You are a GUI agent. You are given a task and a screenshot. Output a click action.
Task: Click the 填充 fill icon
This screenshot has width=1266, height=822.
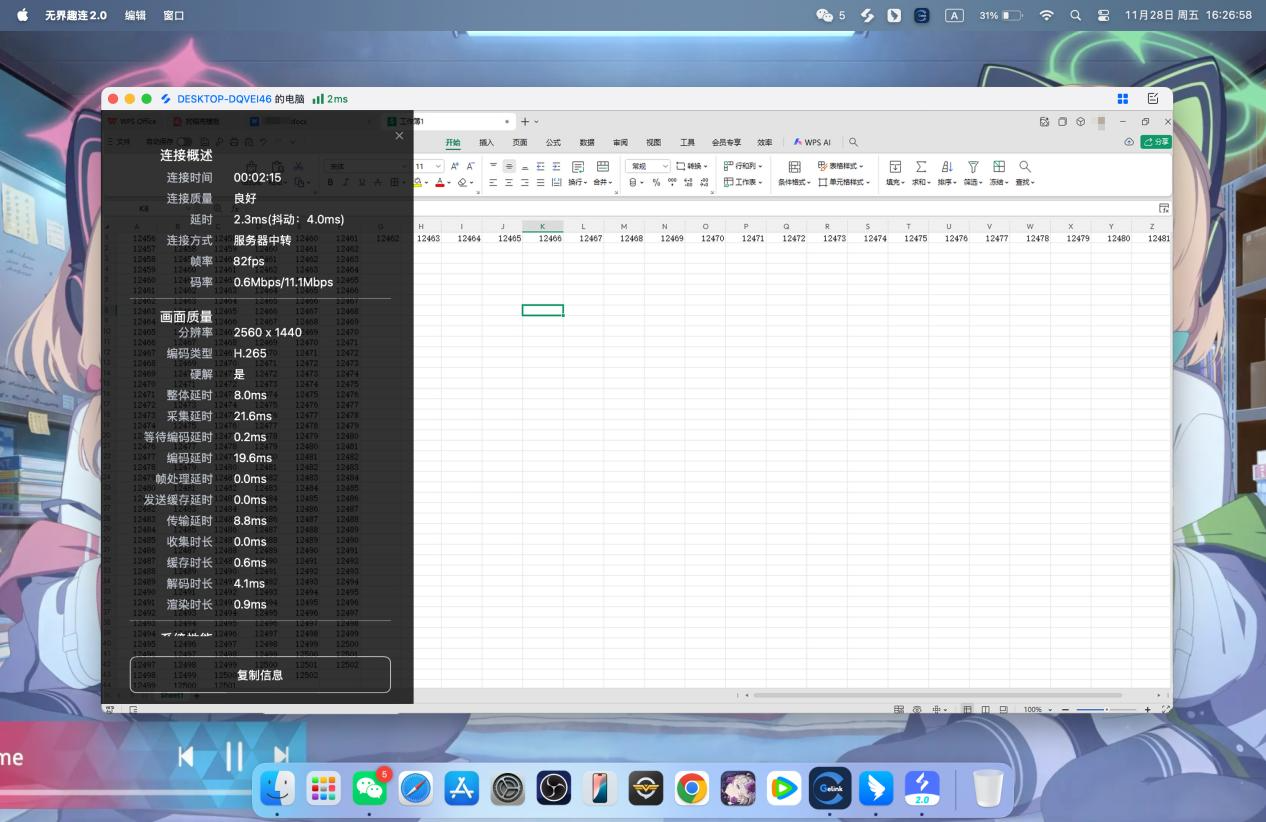(895, 167)
